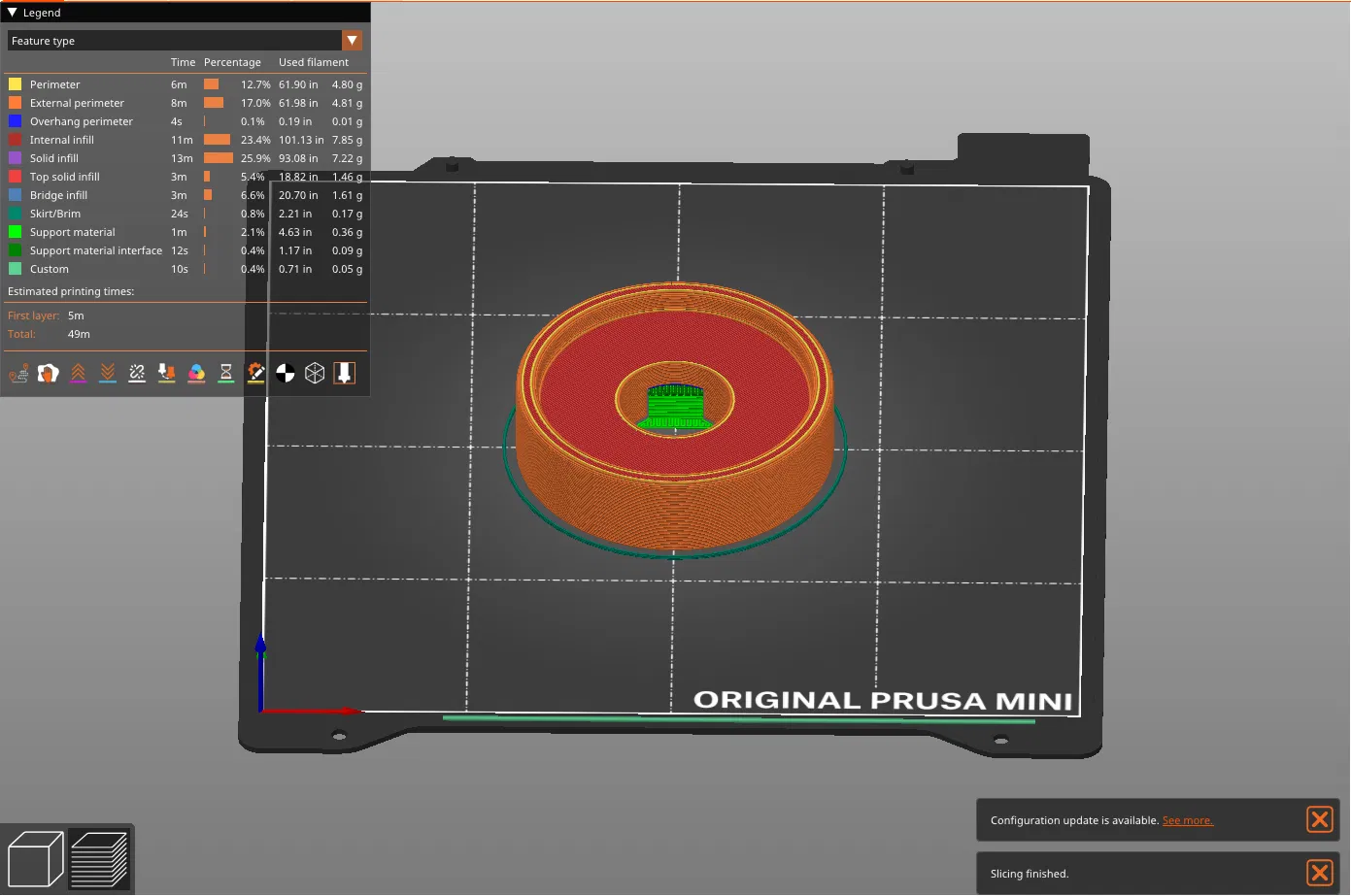1351x896 pixels.
Task: Toggle tool marker icon
Action: point(345,373)
